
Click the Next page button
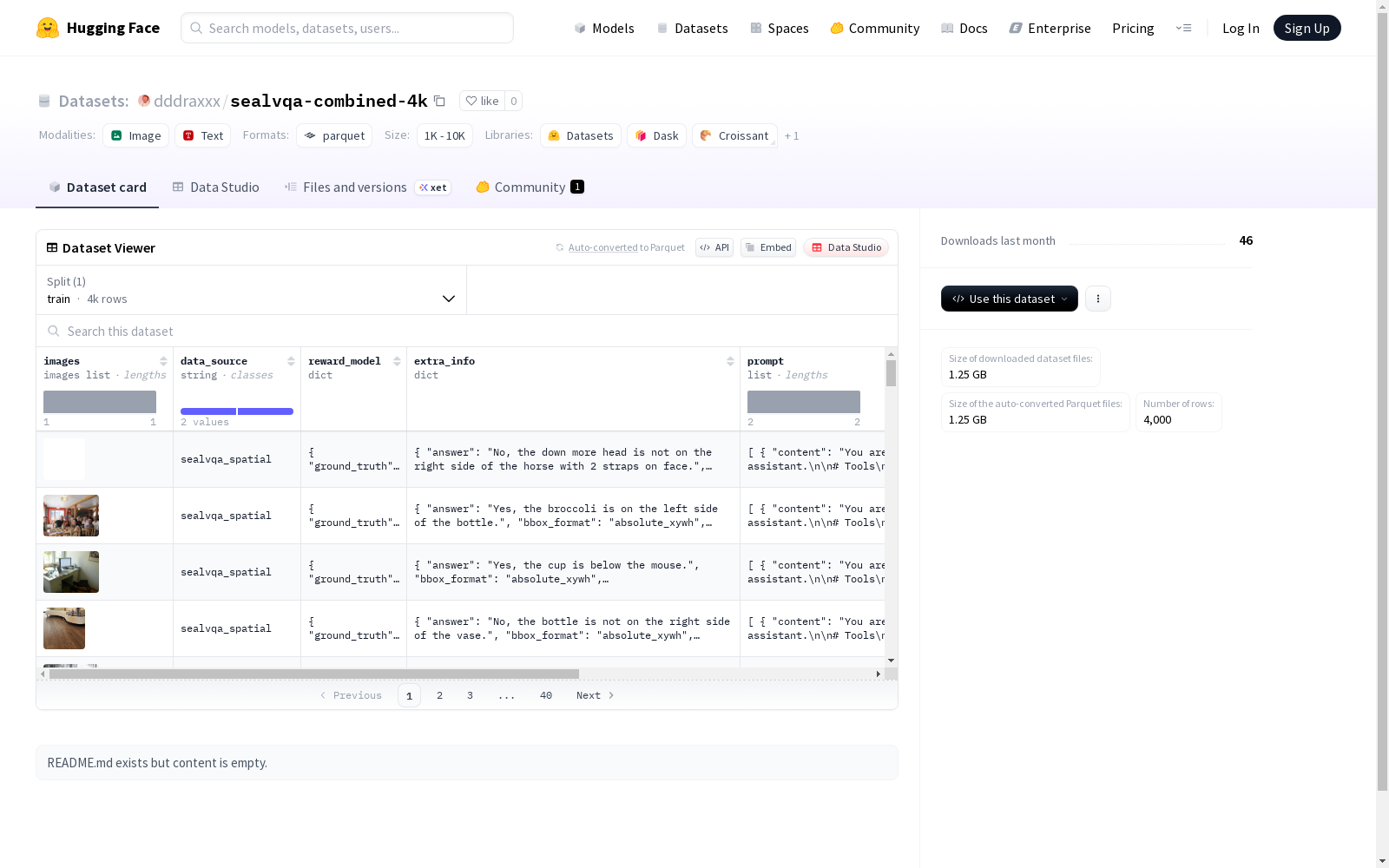pyautogui.click(x=596, y=695)
